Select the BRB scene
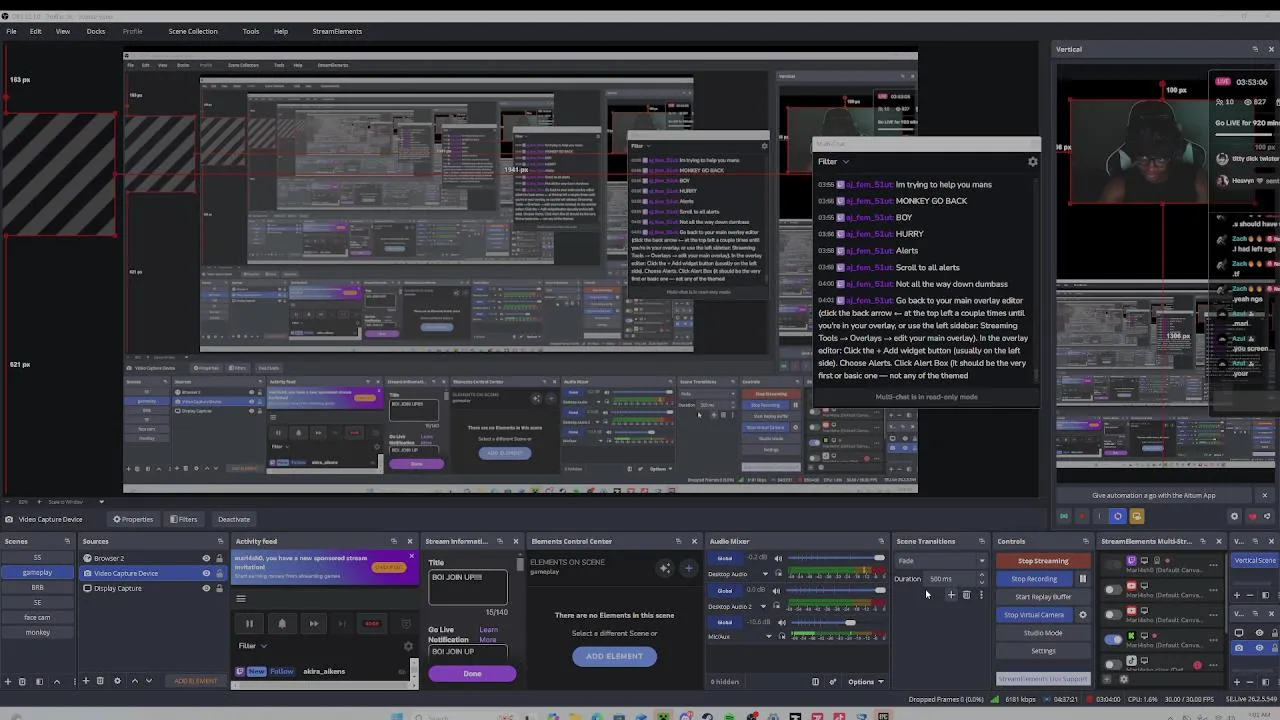 (37, 588)
